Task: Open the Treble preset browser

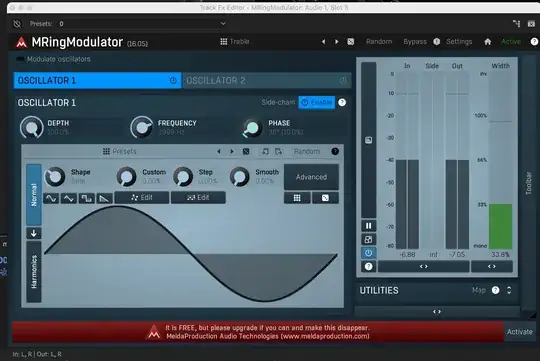Action: [235, 41]
